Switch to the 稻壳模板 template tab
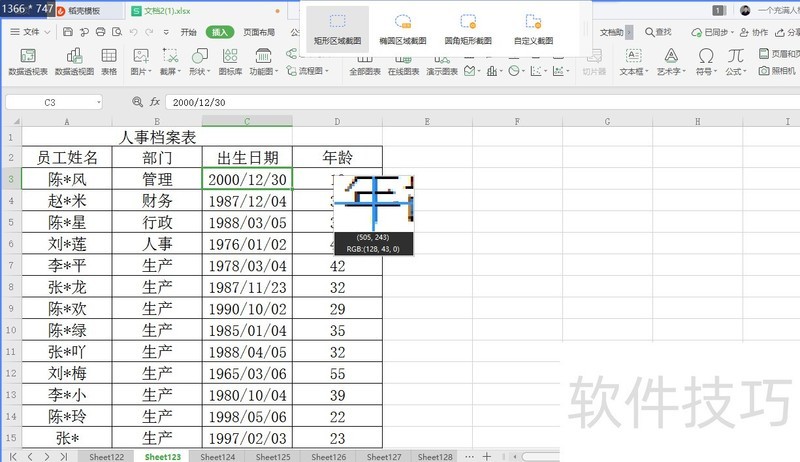This screenshot has height=462, width=800. coord(84,11)
